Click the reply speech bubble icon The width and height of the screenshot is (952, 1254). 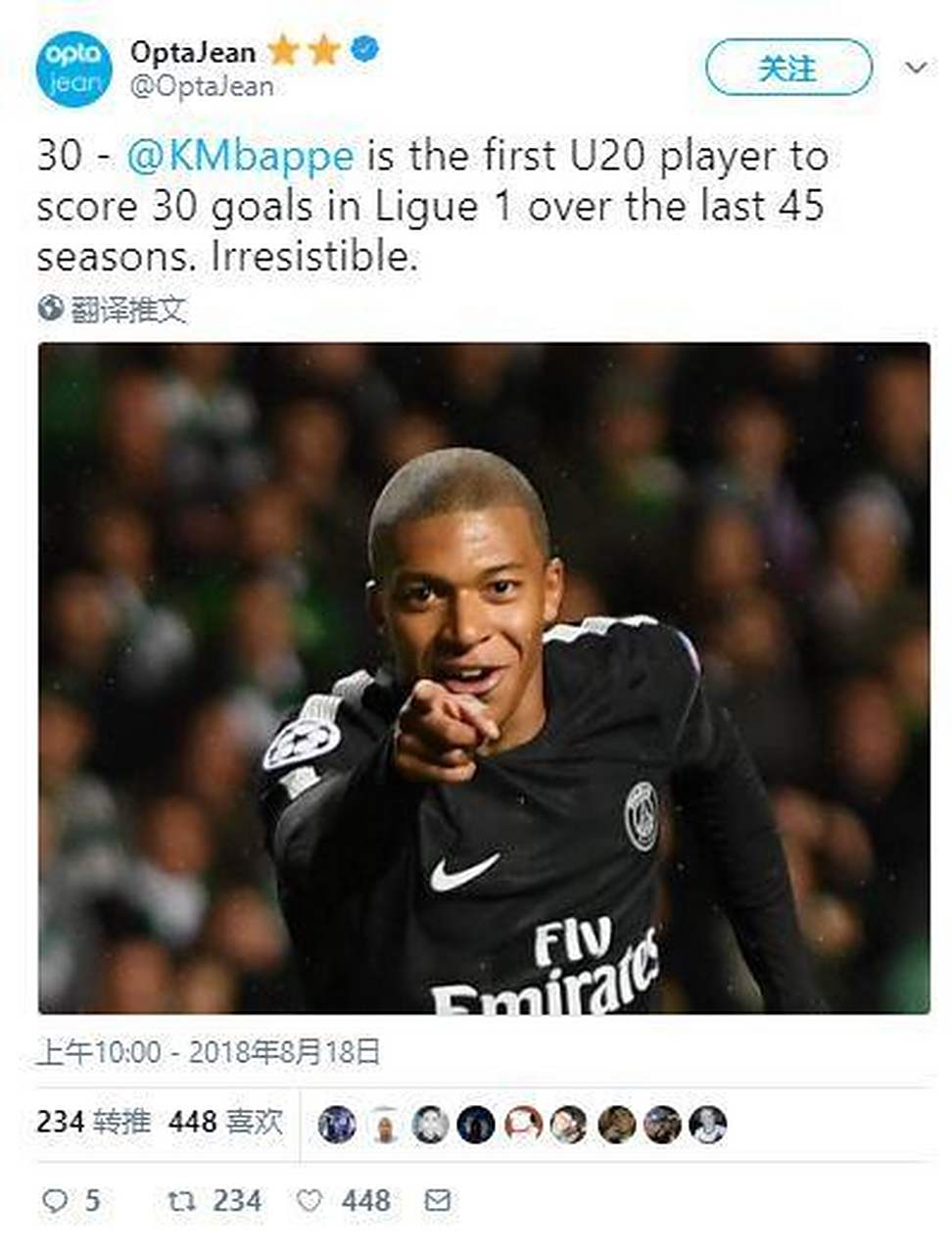tap(56, 1200)
